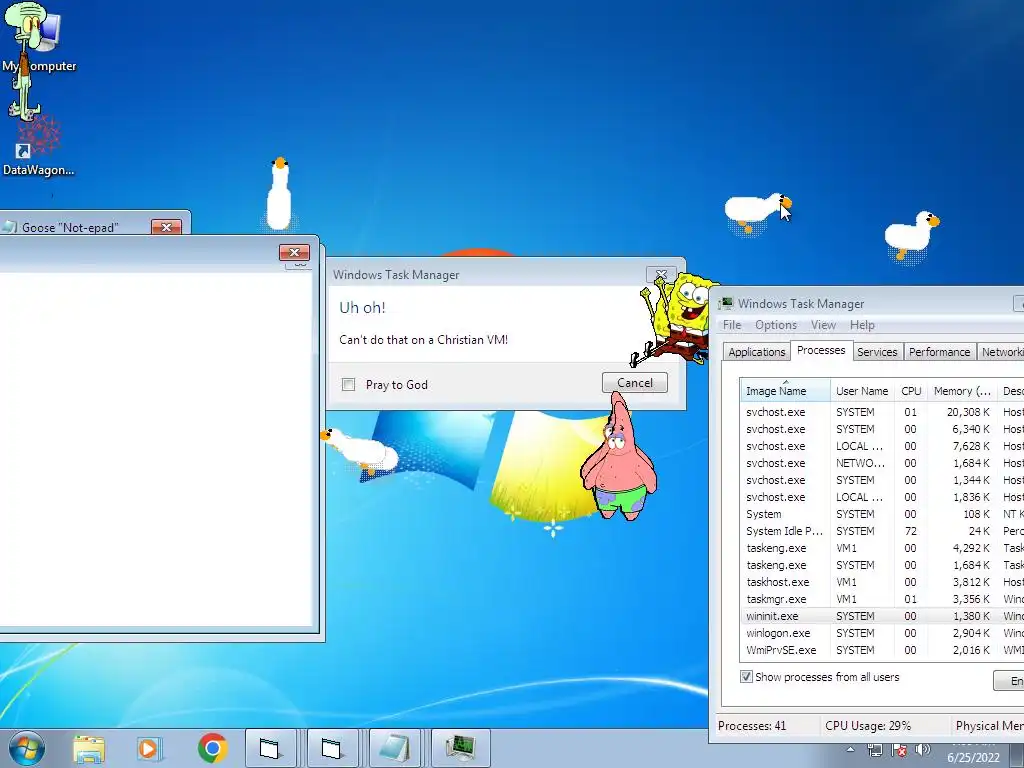This screenshot has height=768, width=1024.
Task: Switch to the Performance tab
Action: point(939,352)
